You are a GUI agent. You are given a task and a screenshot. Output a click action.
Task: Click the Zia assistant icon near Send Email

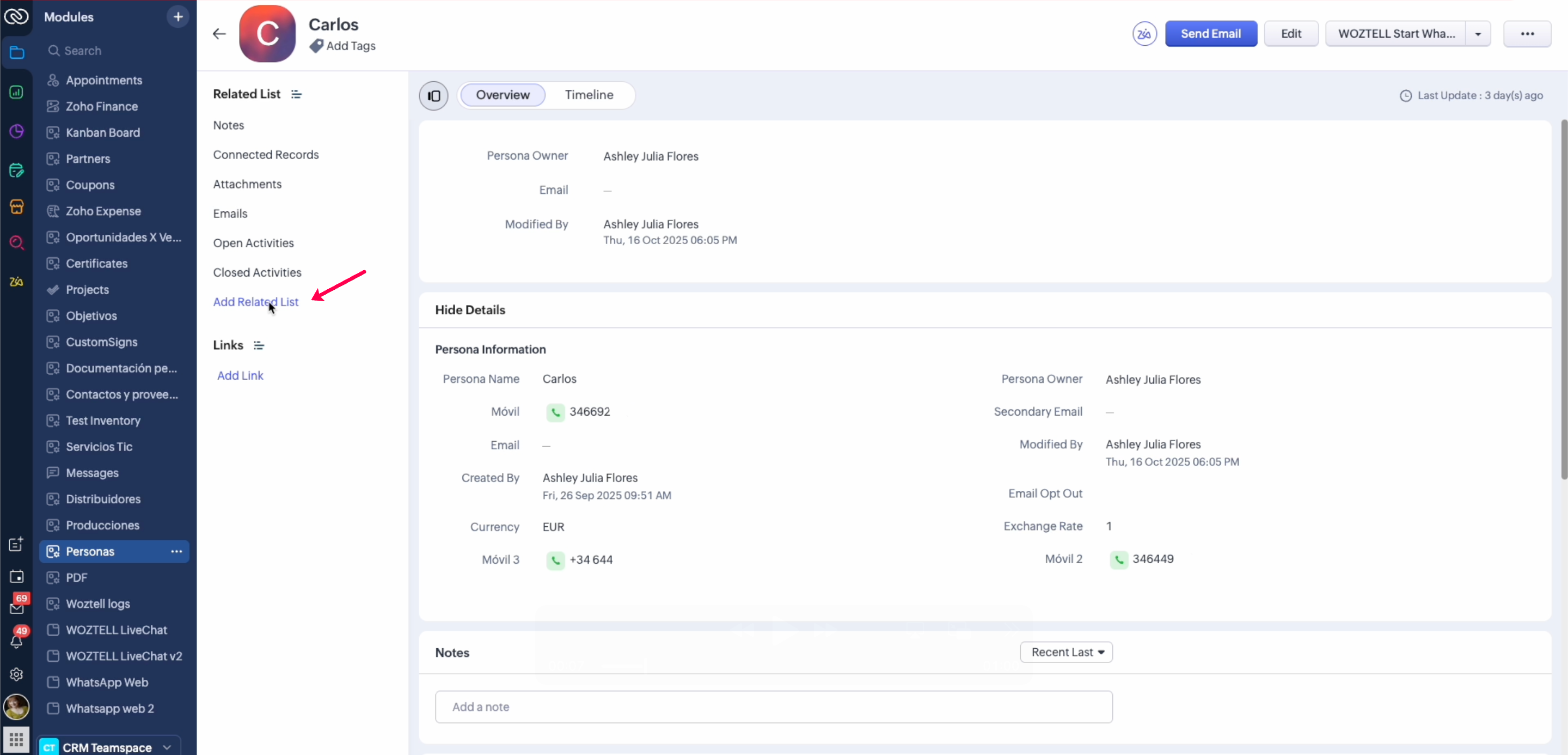tap(1144, 33)
